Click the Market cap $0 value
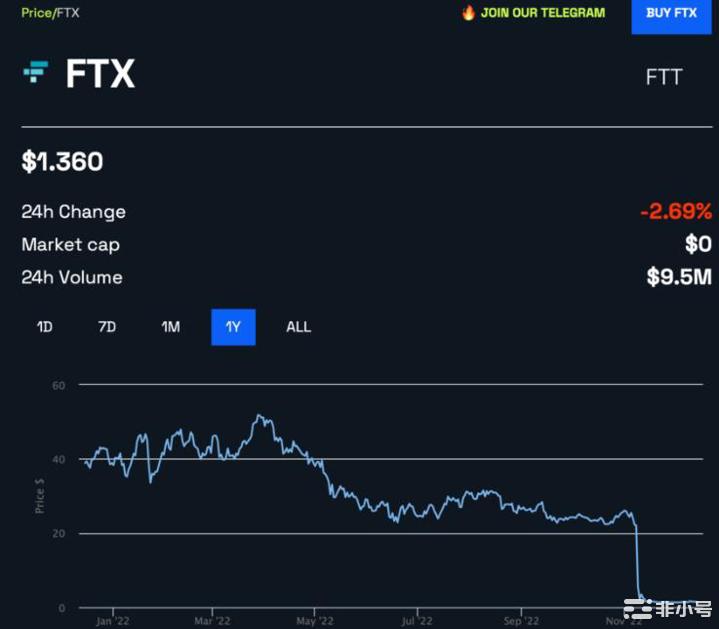The image size is (719, 629). [698, 245]
